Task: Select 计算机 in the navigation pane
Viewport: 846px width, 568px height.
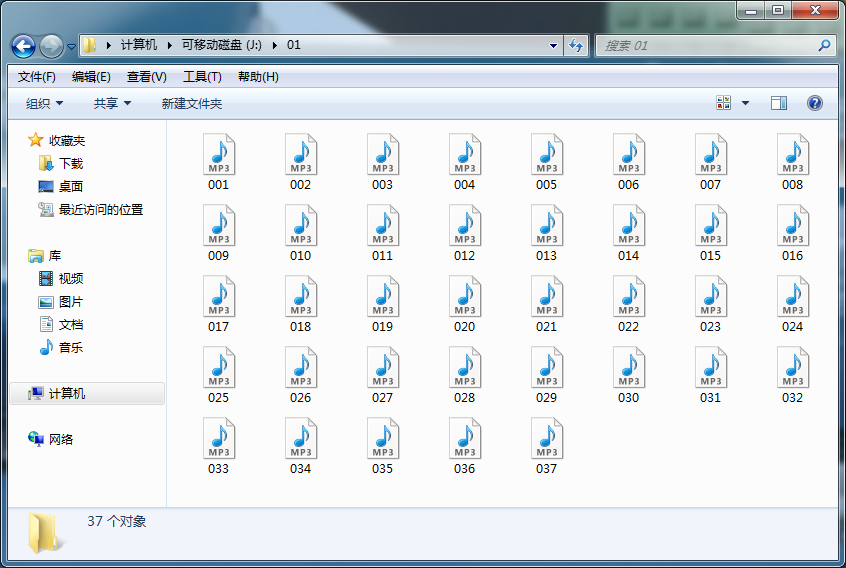Action: click(x=87, y=394)
